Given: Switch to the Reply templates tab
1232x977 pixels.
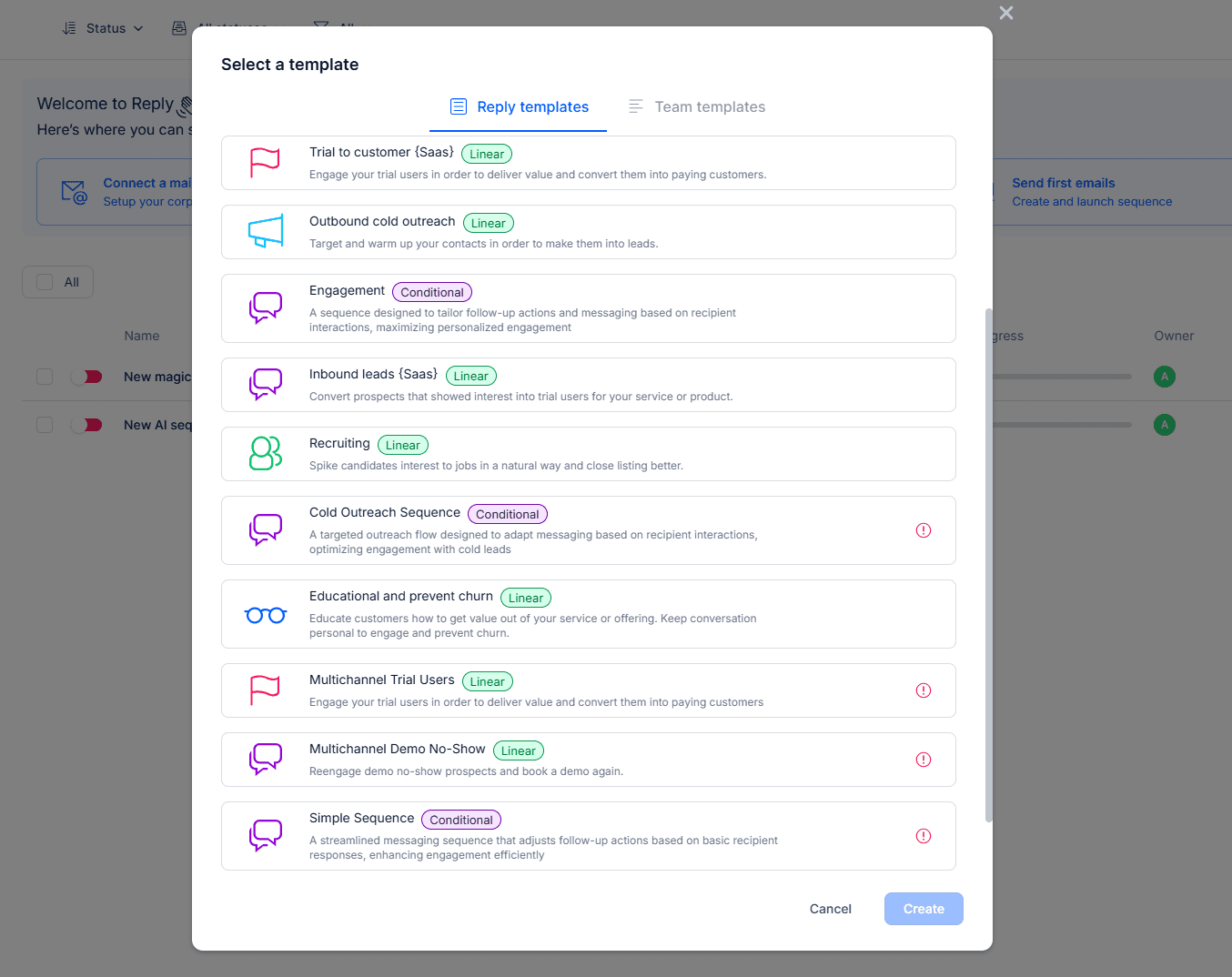Looking at the screenshot, I should click(x=520, y=107).
